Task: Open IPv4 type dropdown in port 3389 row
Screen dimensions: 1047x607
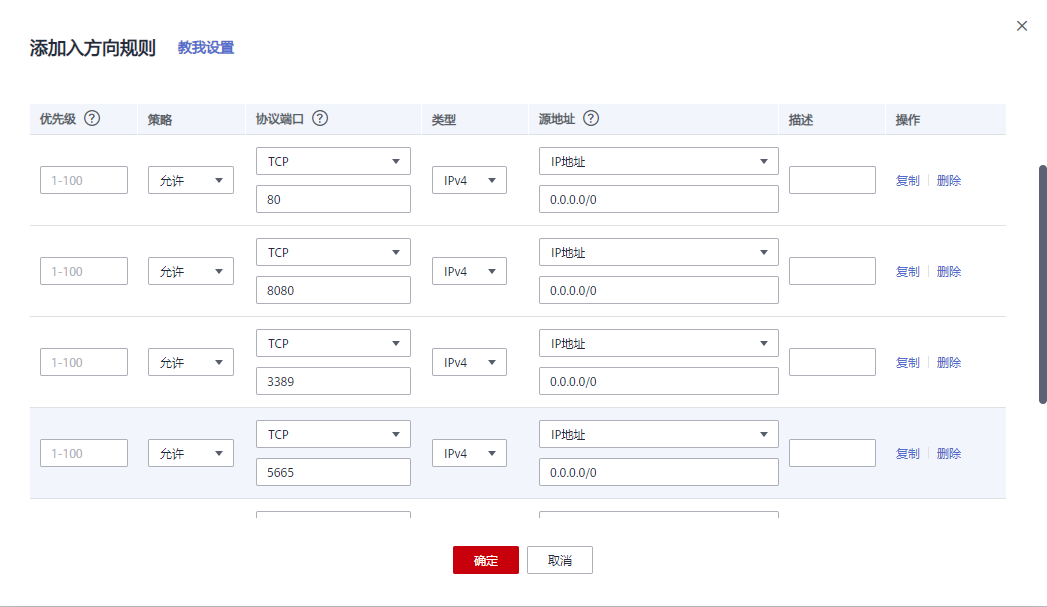Action: [469, 362]
